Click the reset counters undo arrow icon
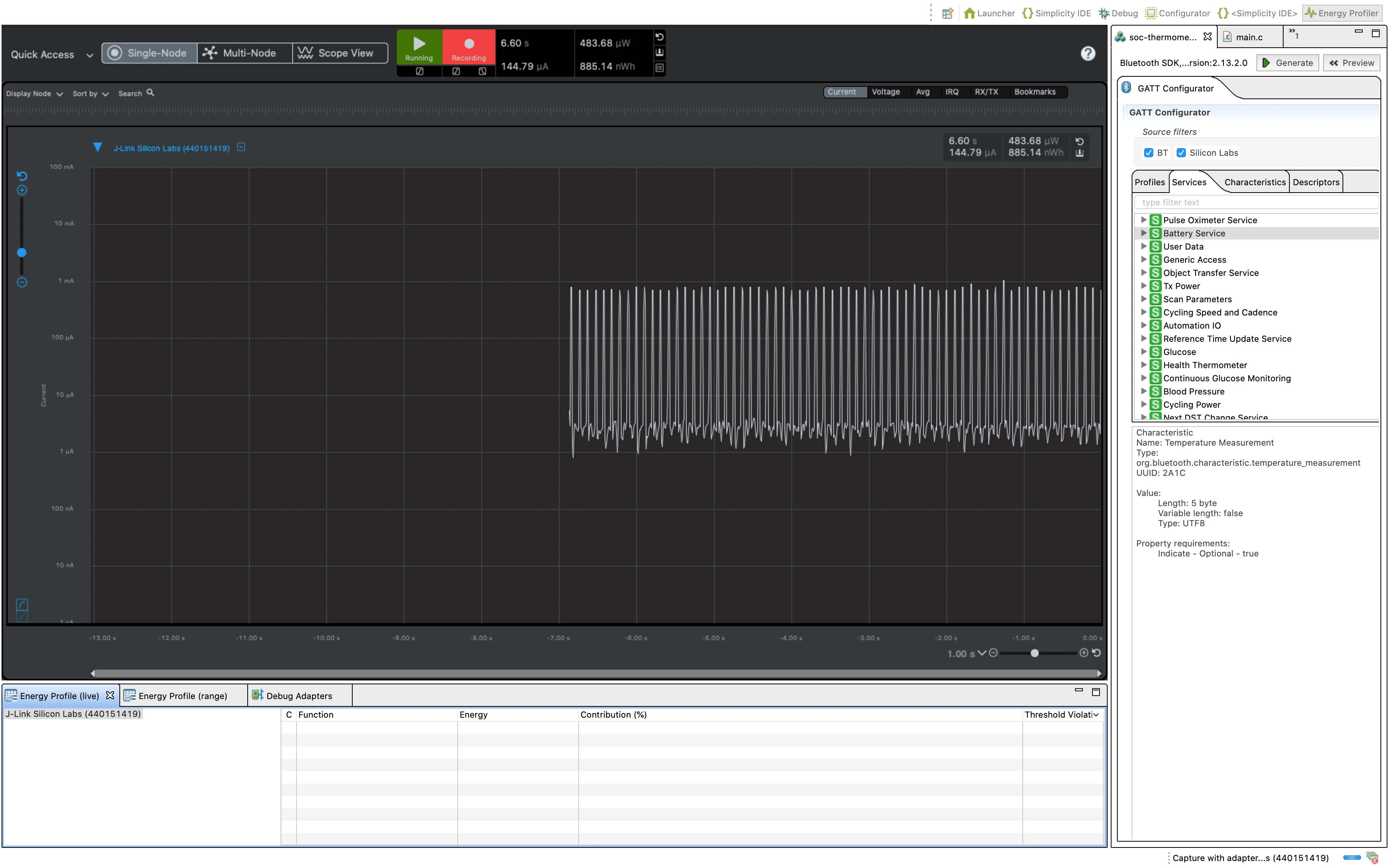Image resolution: width=1389 pixels, height=868 pixels. coord(660,37)
